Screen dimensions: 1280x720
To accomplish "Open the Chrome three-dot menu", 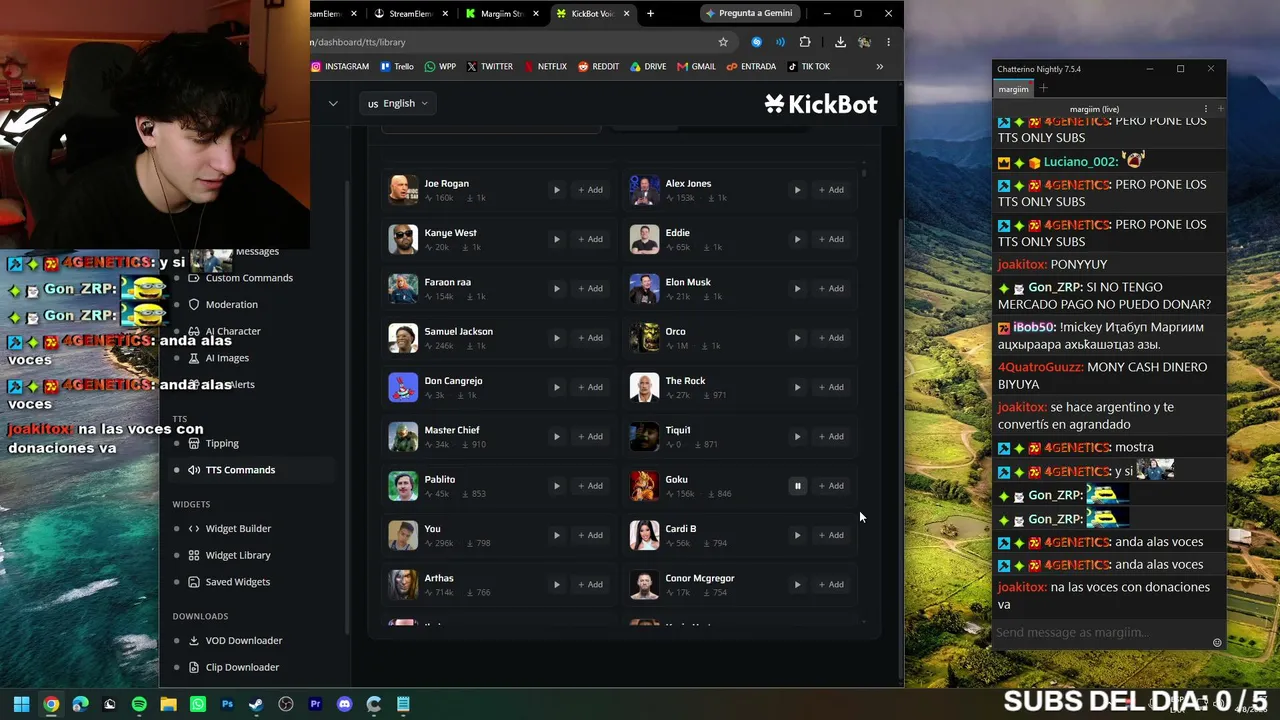I will 888,42.
